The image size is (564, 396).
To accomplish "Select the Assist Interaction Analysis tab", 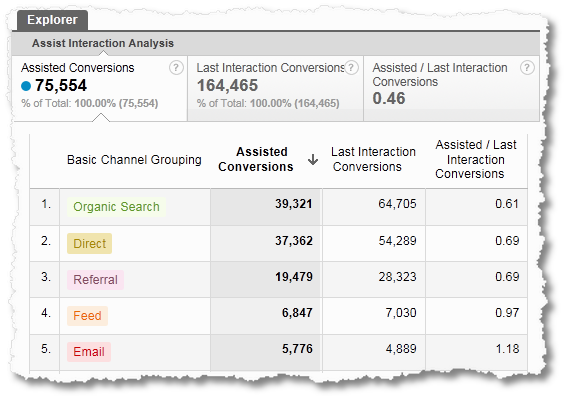I will click(x=103, y=43).
